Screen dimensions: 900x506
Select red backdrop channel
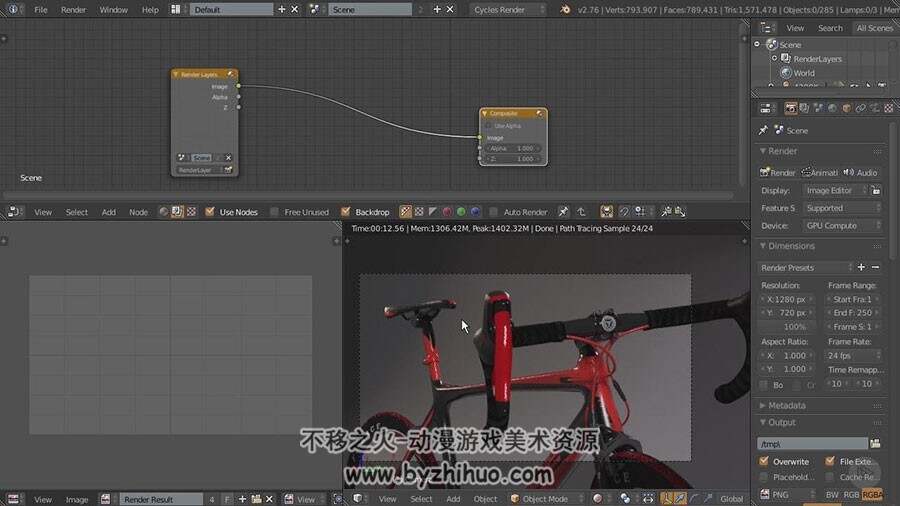[x=447, y=212]
